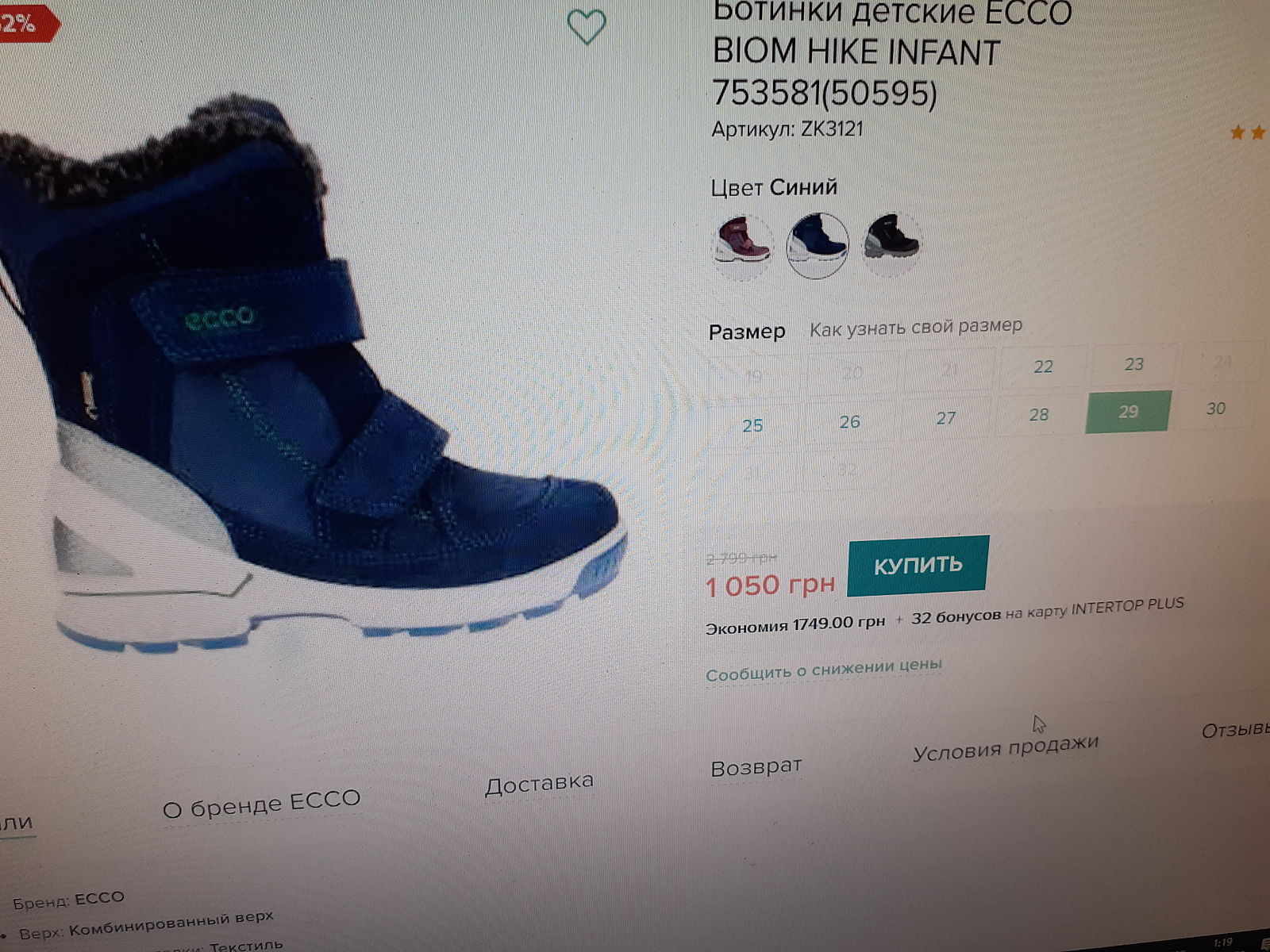1270x952 pixels.
Task: Open the 'О бренде ECCO' tab
Action: coord(261,804)
